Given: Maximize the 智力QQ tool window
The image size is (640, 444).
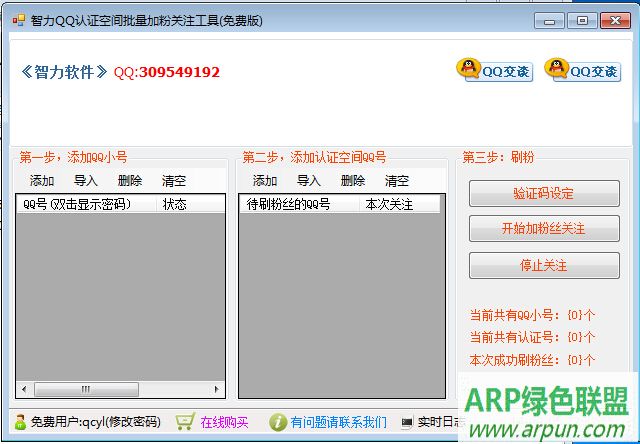Looking at the screenshot, I should (582, 21).
